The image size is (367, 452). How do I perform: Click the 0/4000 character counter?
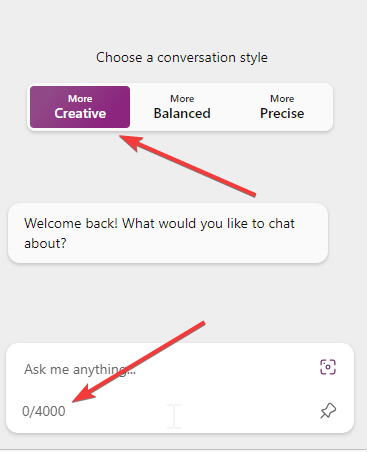point(44,411)
